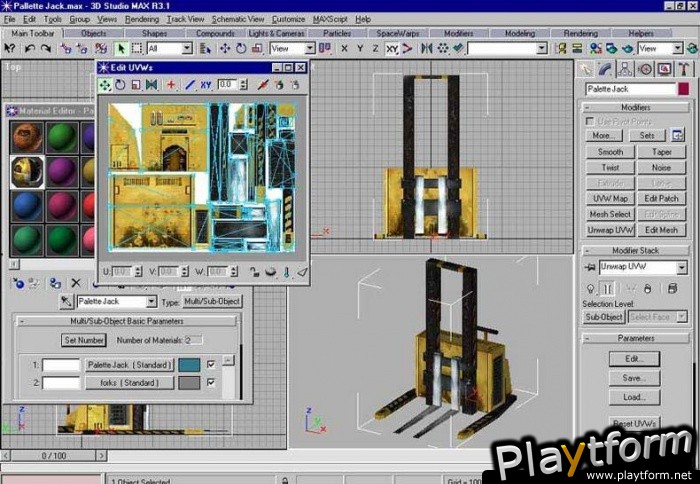Switch to the Objects toolbar tab

[x=93, y=33]
